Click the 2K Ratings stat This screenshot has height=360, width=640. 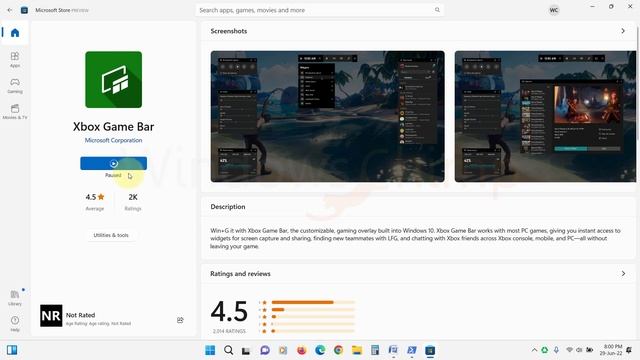tap(133, 202)
